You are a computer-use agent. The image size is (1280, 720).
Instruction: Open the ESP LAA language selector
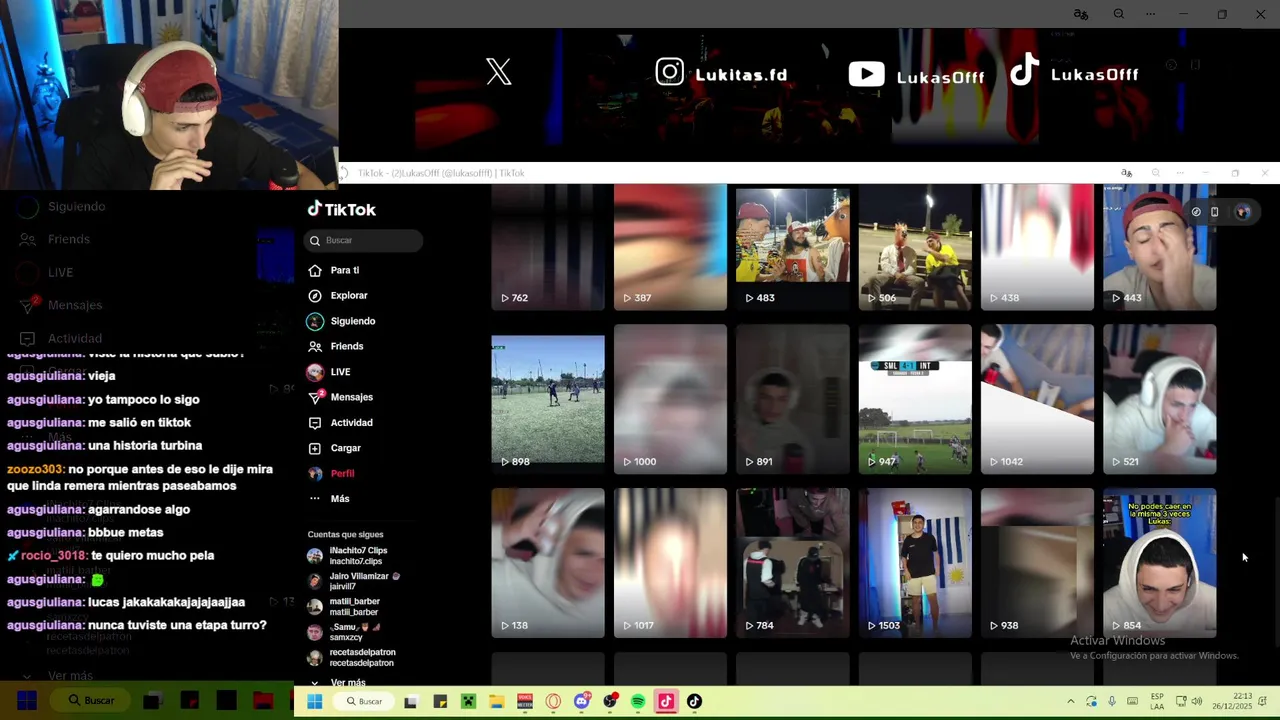[1157, 701]
